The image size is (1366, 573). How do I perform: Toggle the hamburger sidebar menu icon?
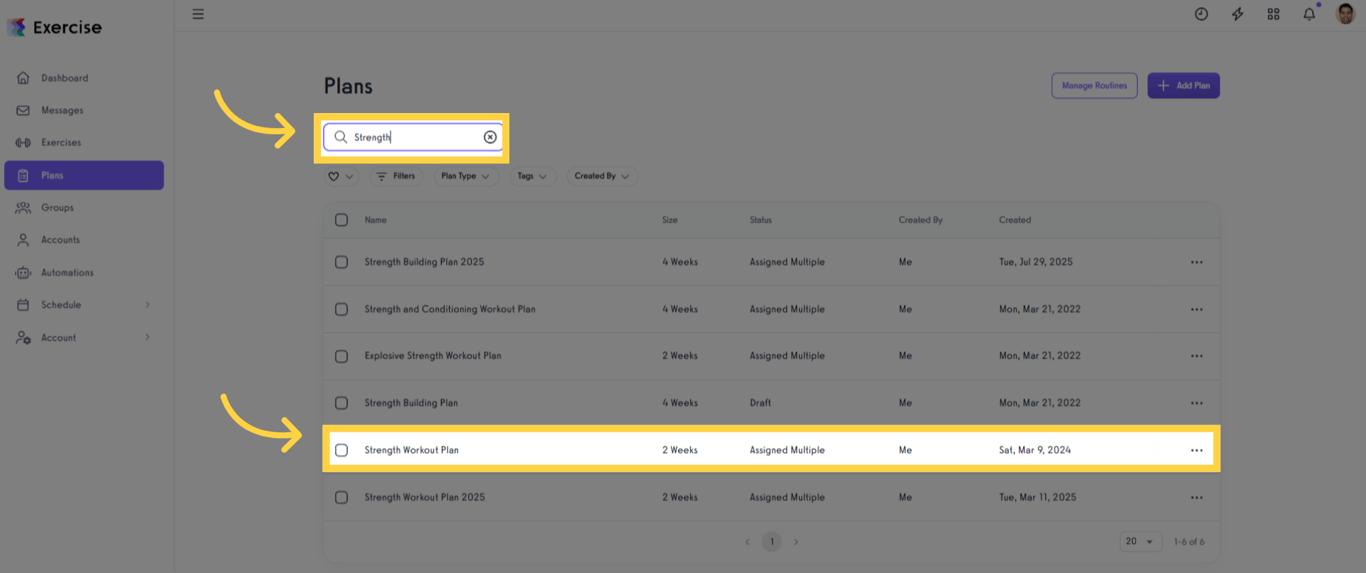click(198, 14)
